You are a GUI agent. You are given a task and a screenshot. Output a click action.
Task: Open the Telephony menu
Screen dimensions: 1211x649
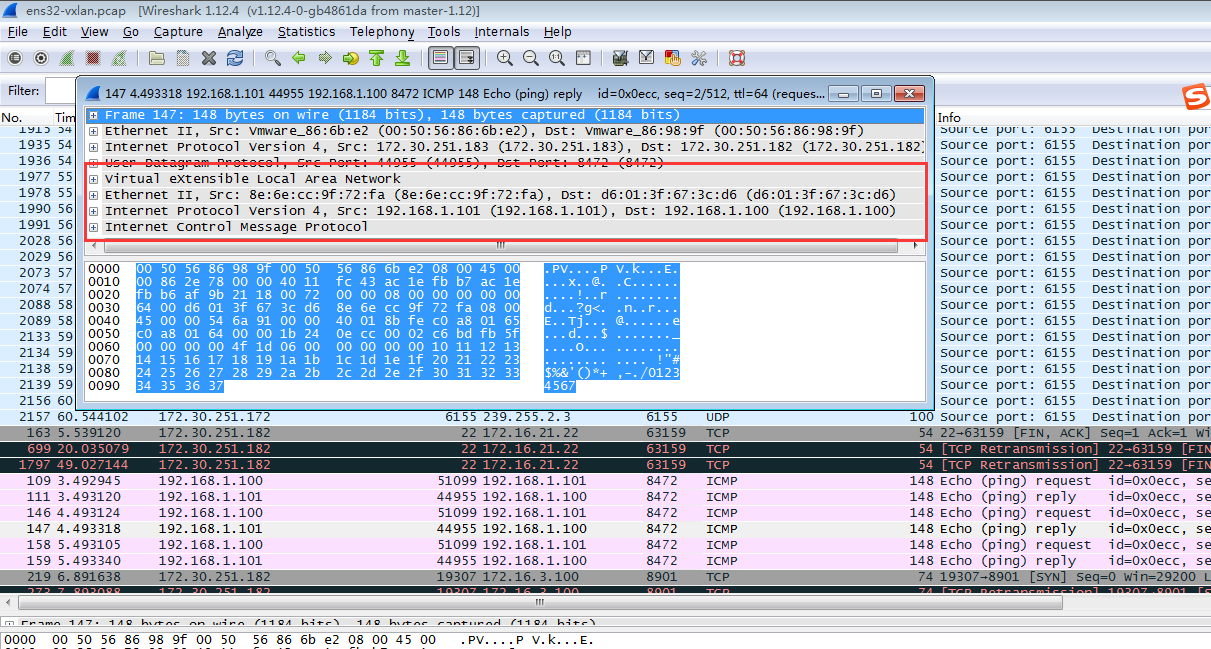(382, 32)
